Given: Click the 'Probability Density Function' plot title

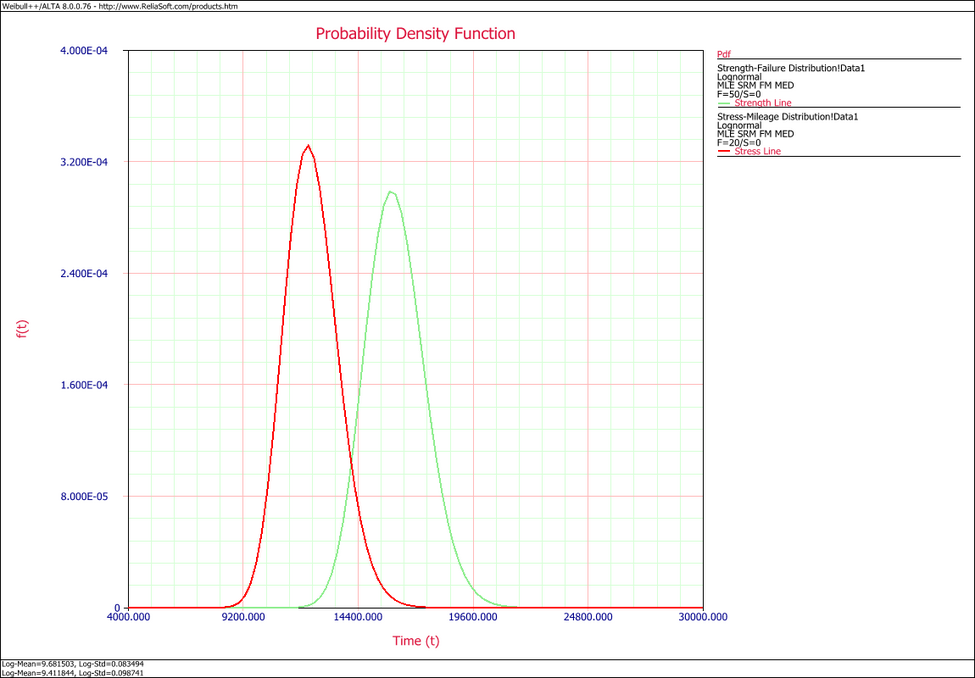Looking at the screenshot, I should coord(415,34).
